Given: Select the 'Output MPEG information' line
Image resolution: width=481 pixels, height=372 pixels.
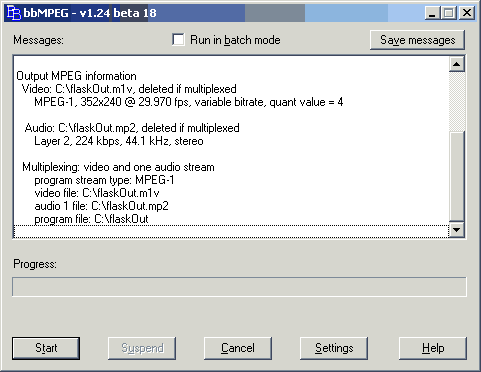Looking at the screenshot, I should tap(76, 76).
